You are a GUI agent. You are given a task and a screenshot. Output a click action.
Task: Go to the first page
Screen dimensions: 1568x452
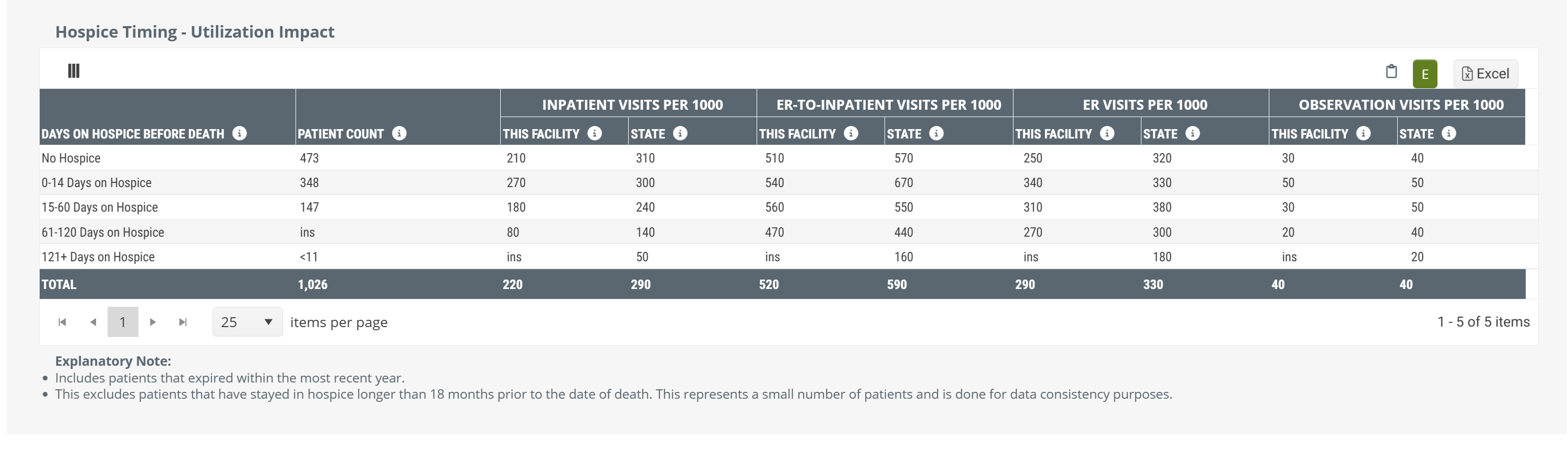[x=62, y=322]
